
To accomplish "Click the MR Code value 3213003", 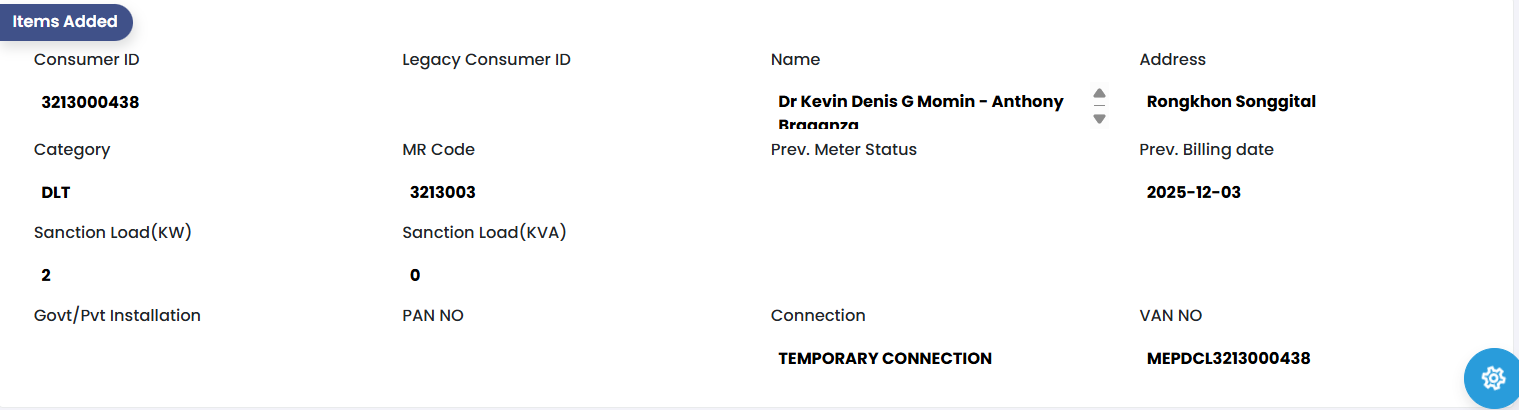I will pos(442,192).
